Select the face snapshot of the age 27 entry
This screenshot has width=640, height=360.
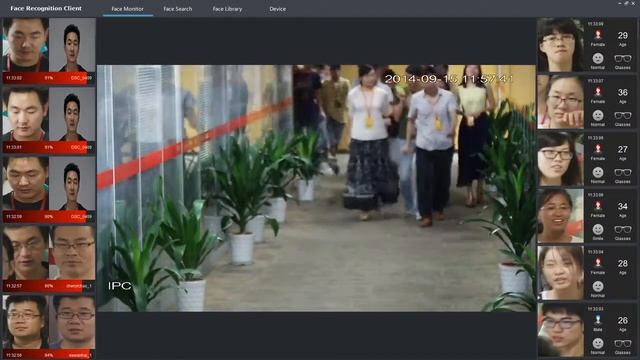pos(560,159)
